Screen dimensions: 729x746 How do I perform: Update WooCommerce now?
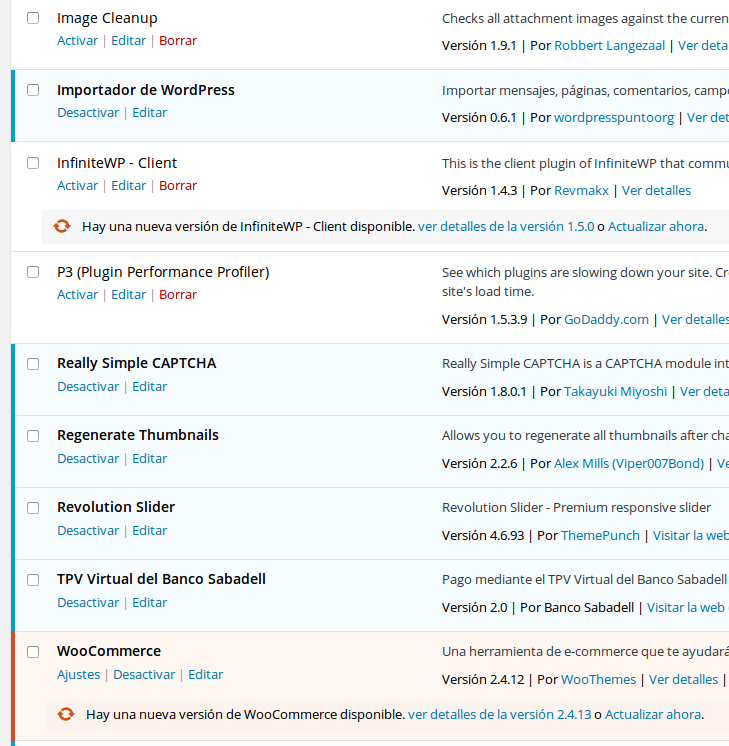653,714
